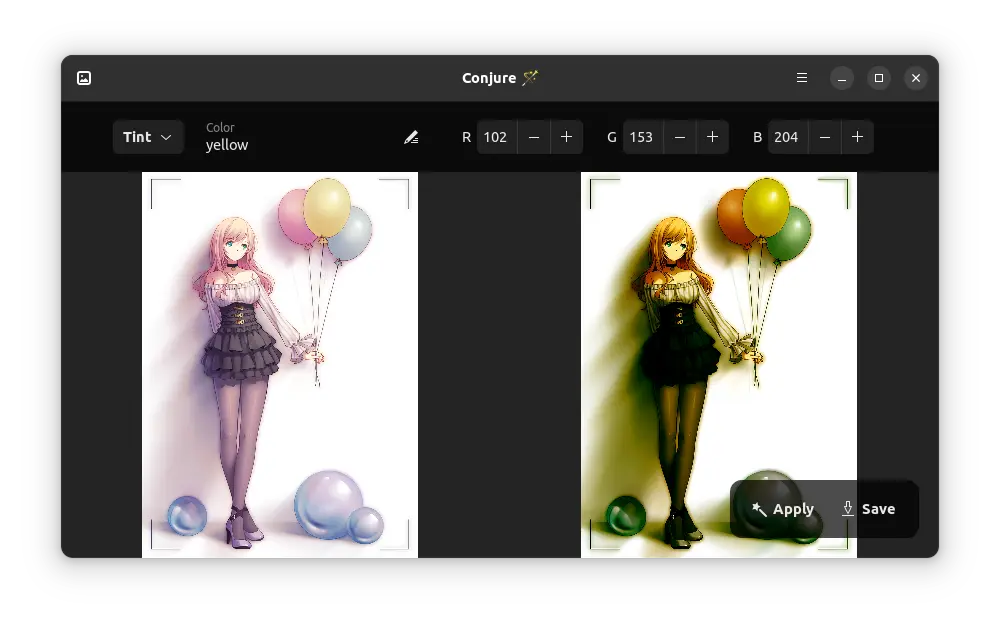Maximize the Conjure window
Viewport: 1000px width, 625px height.
[878, 78]
